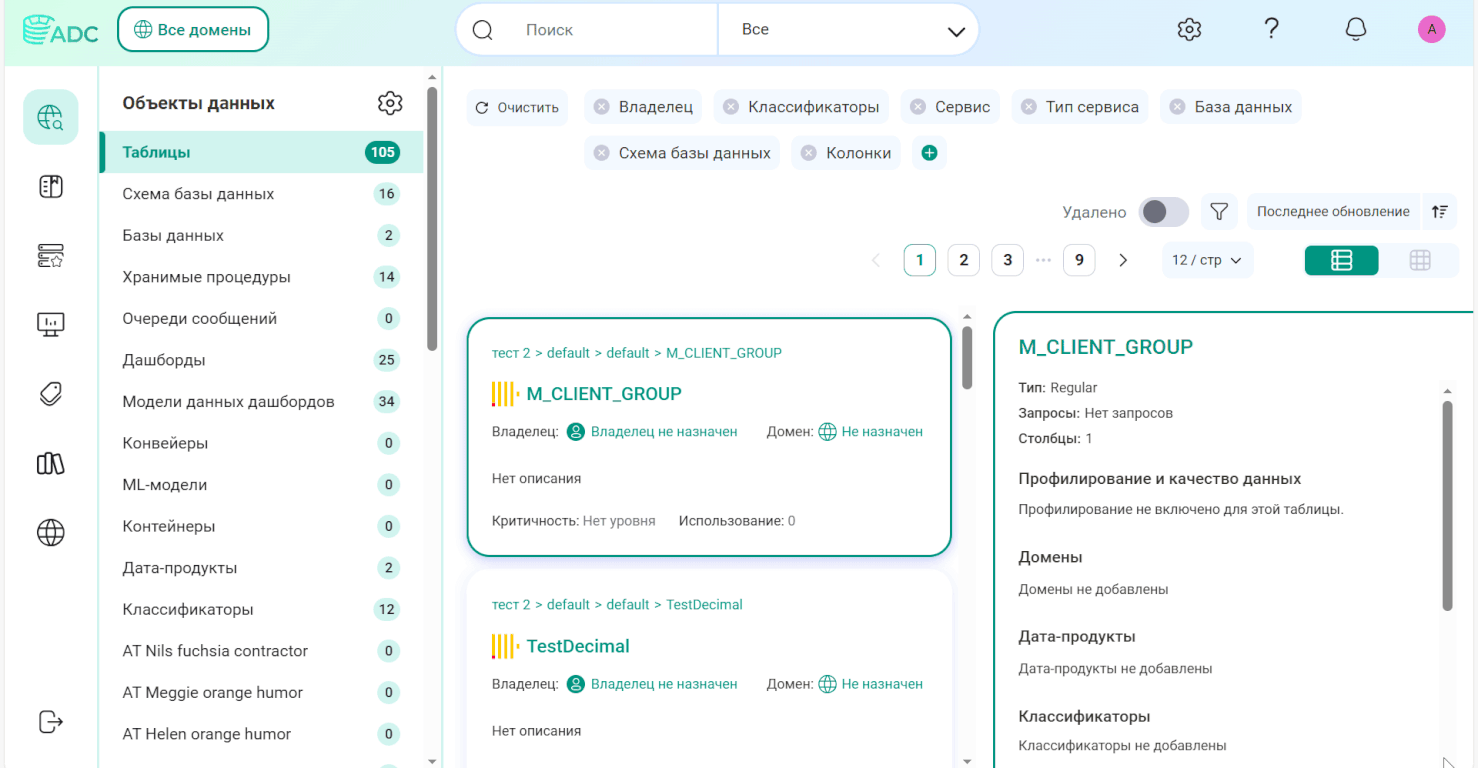Click the green plus add-filter icon

tap(929, 153)
